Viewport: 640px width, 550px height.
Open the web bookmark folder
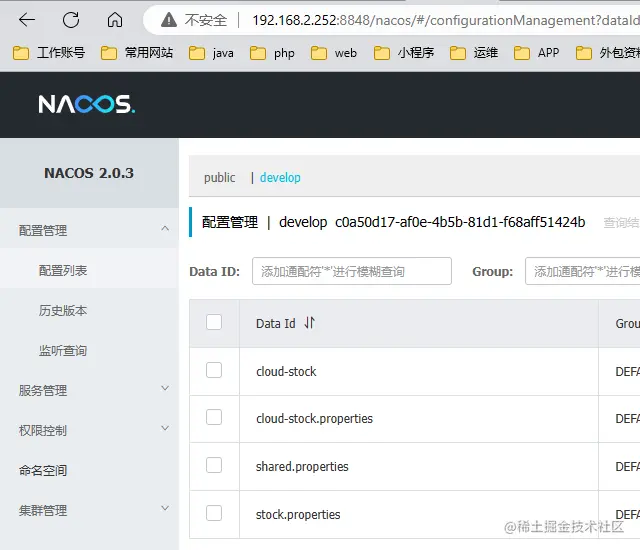[x=333, y=53]
